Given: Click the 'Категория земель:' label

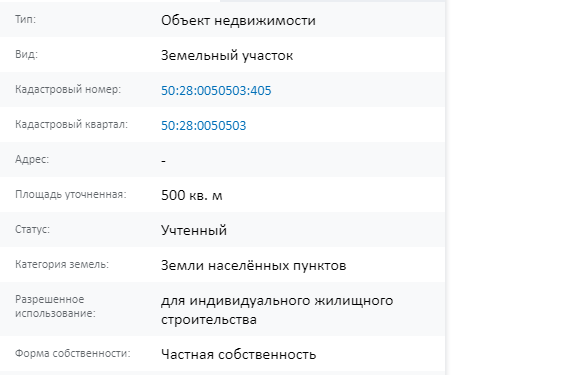Looking at the screenshot, I should [62, 264].
